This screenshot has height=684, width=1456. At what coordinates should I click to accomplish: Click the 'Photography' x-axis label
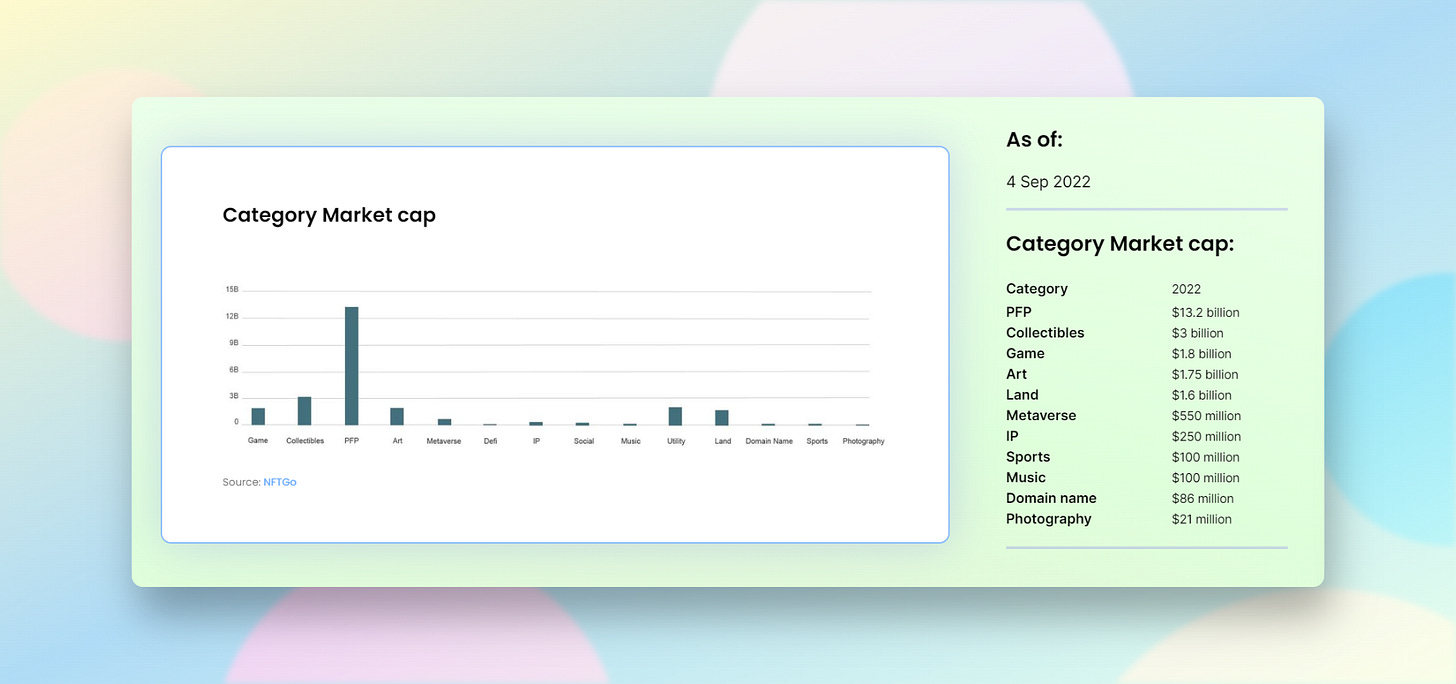pos(863,441)
